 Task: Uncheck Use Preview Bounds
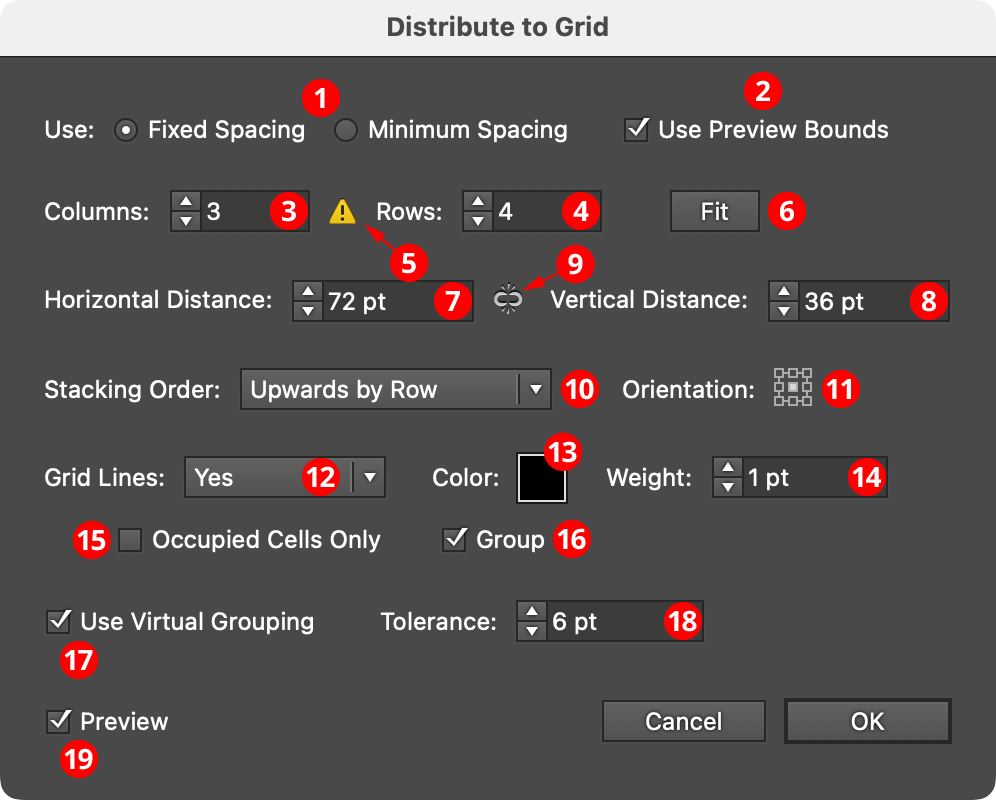(x=636, y=129)
